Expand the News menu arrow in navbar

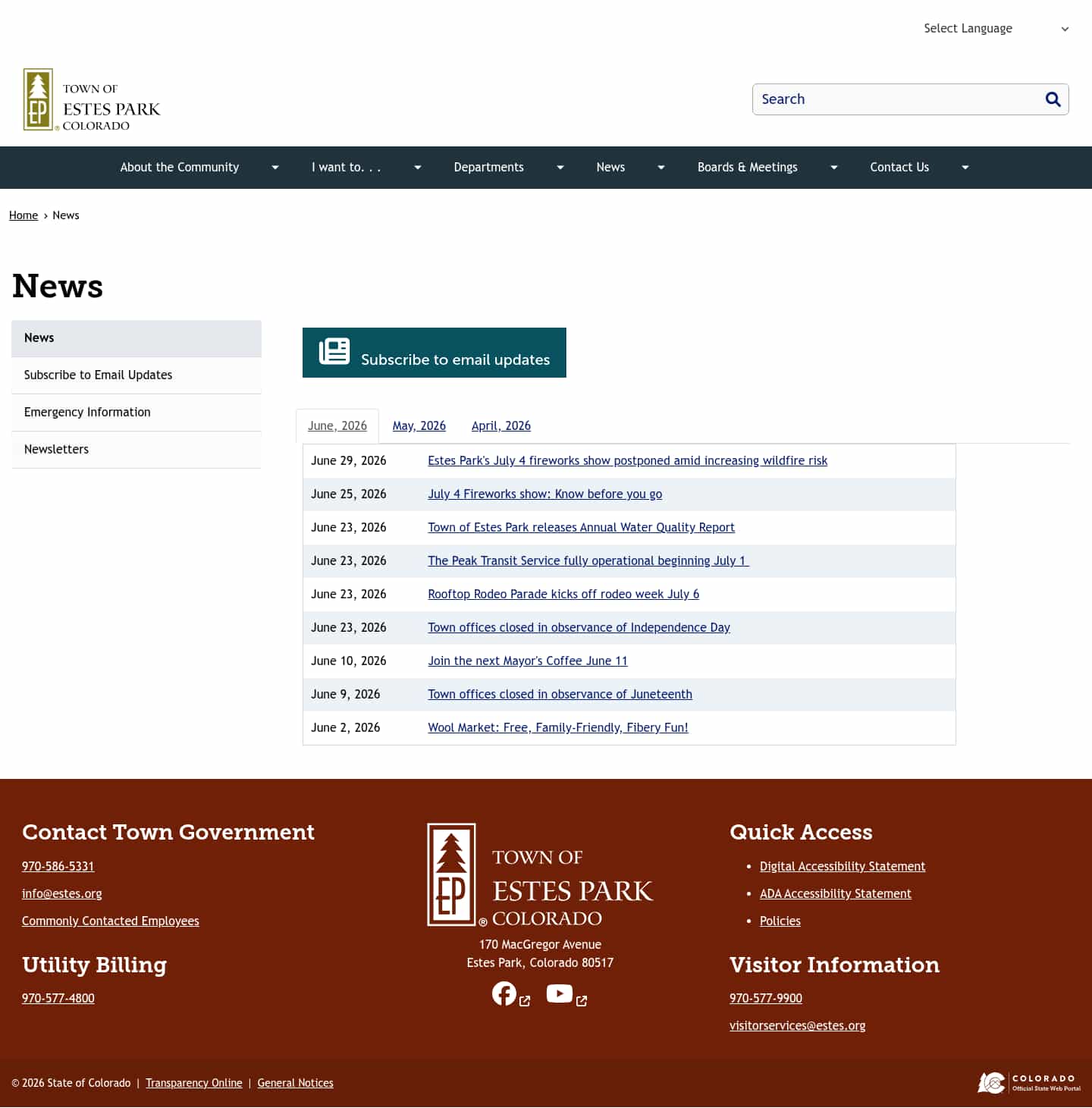(x=661, y=168)
